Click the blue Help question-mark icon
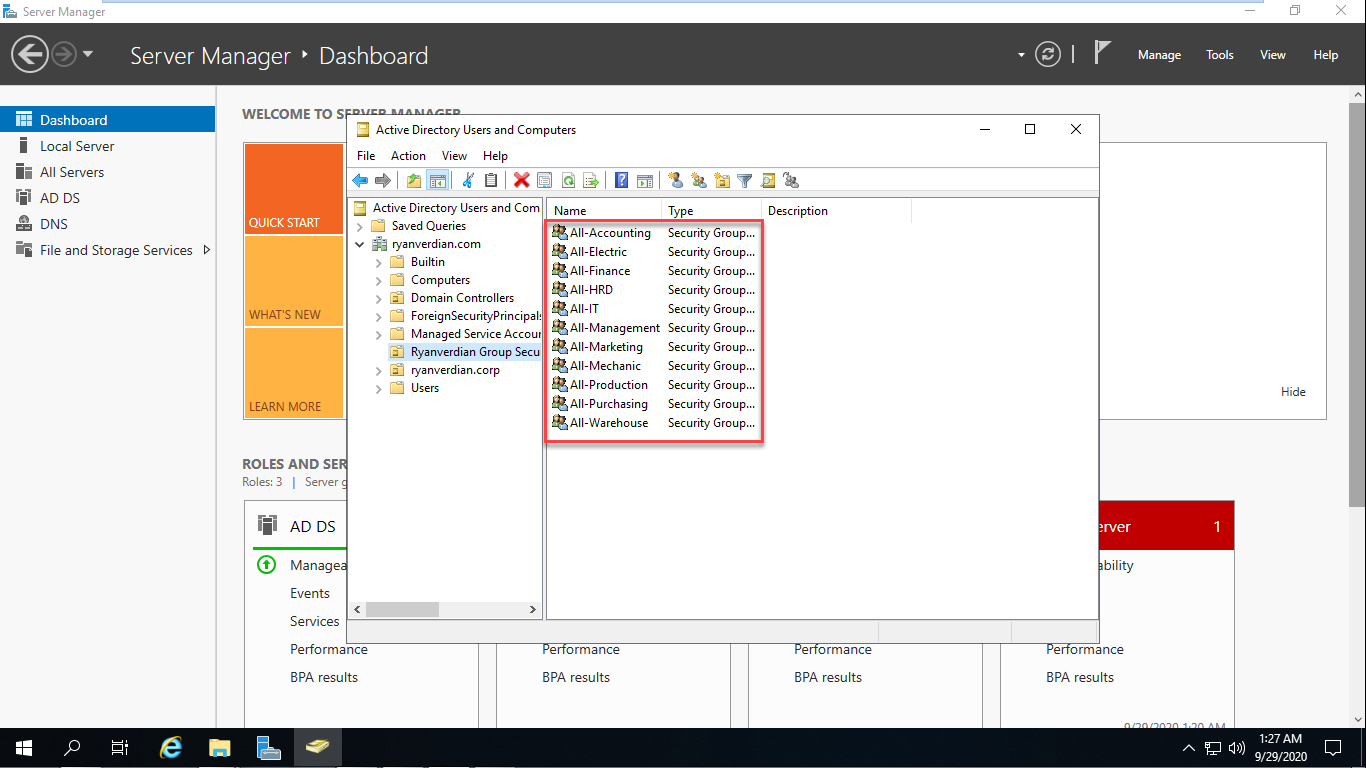 621,181
